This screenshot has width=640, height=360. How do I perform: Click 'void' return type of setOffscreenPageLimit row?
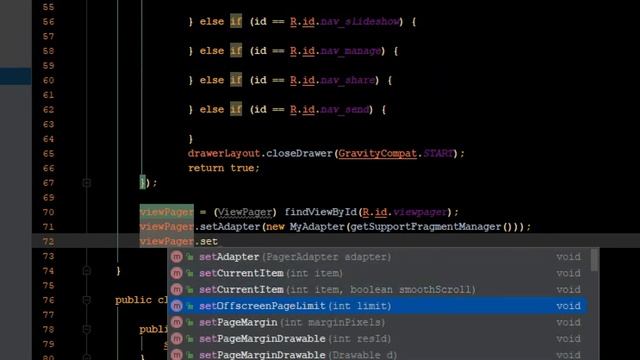[x=568, y=306]
